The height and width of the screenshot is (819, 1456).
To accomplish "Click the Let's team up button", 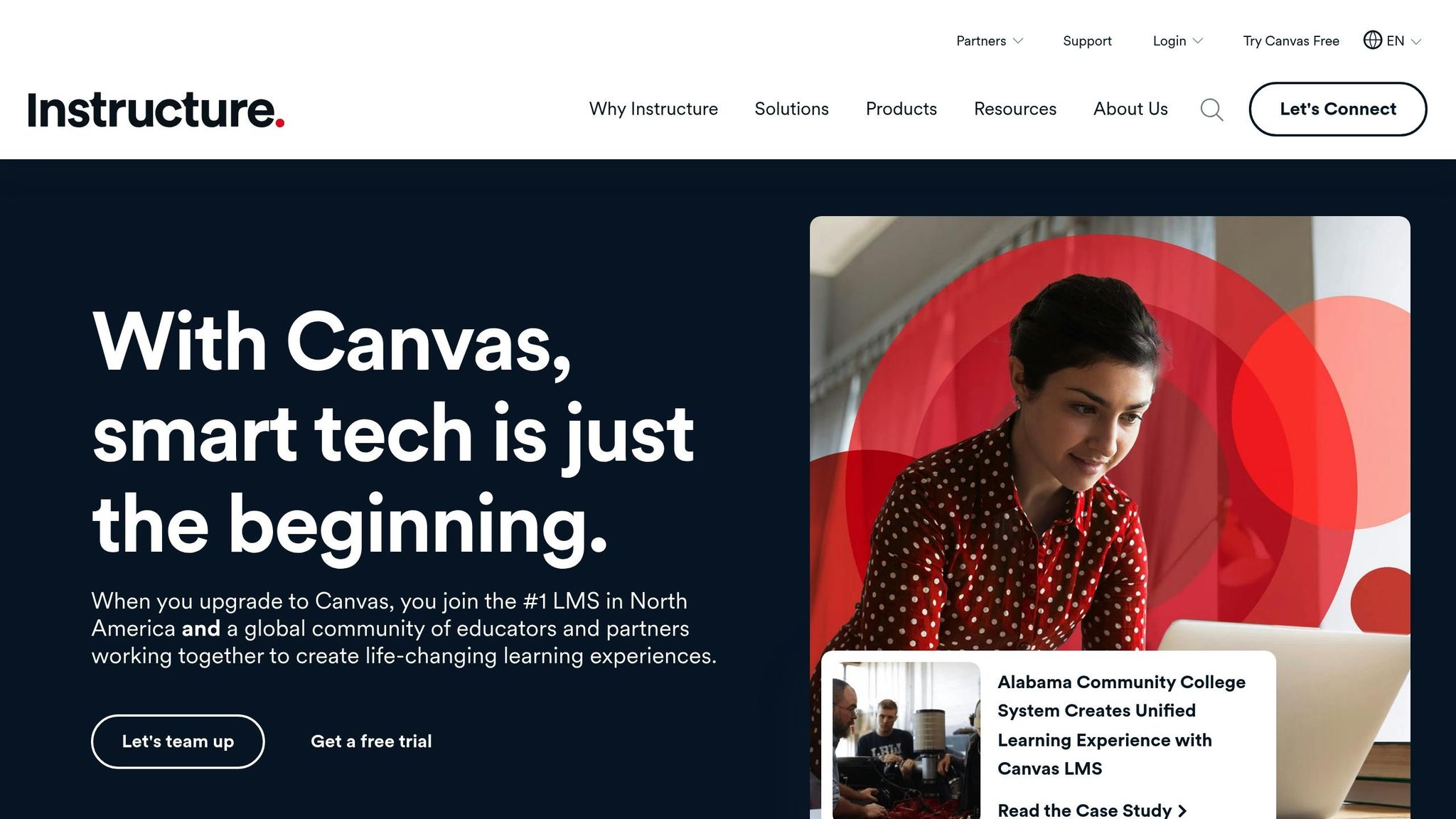I will pos(178,741).
